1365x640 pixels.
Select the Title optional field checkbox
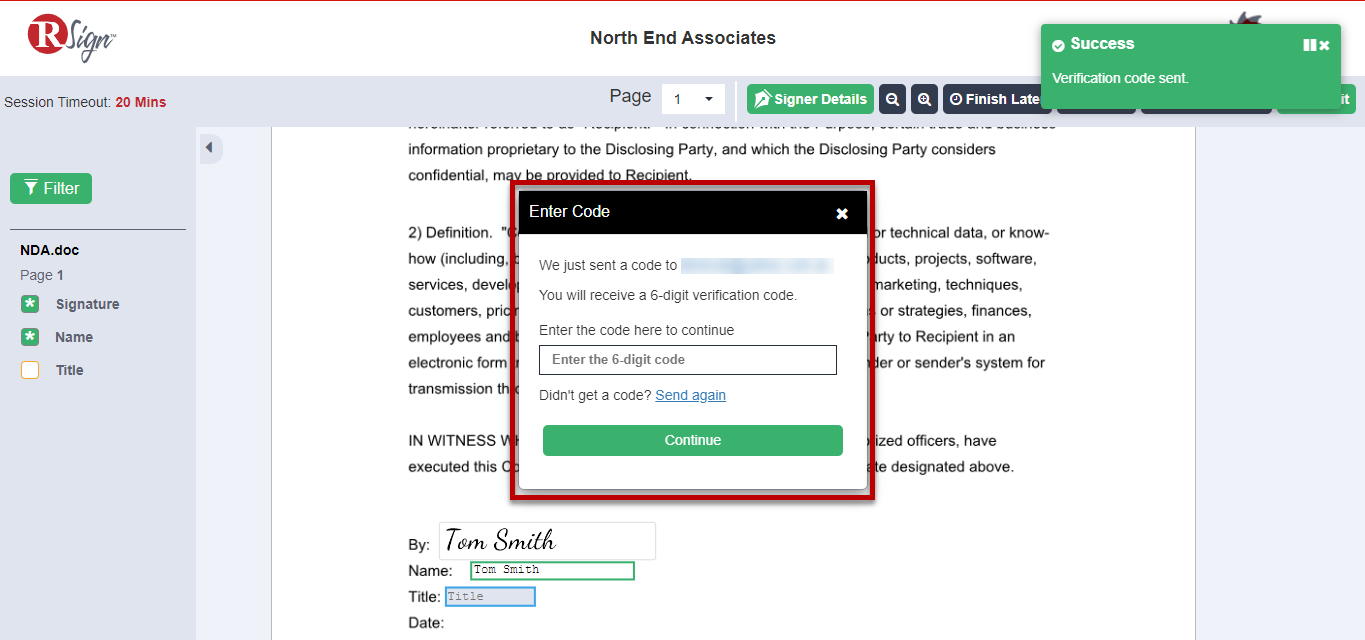tap(30, 370)
